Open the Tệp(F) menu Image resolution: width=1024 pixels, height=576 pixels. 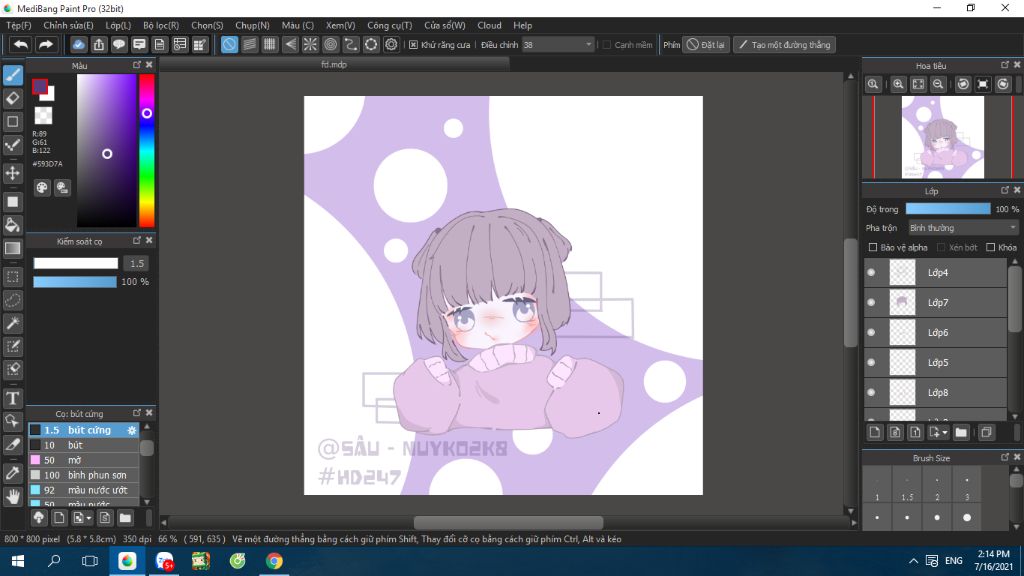point(19,25)
